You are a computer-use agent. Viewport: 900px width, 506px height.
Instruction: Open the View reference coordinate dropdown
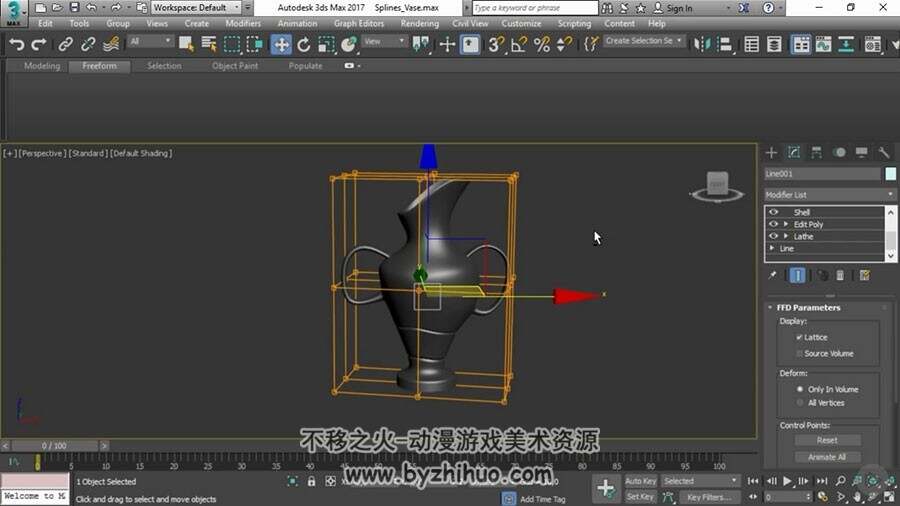[x=384, y=41]
